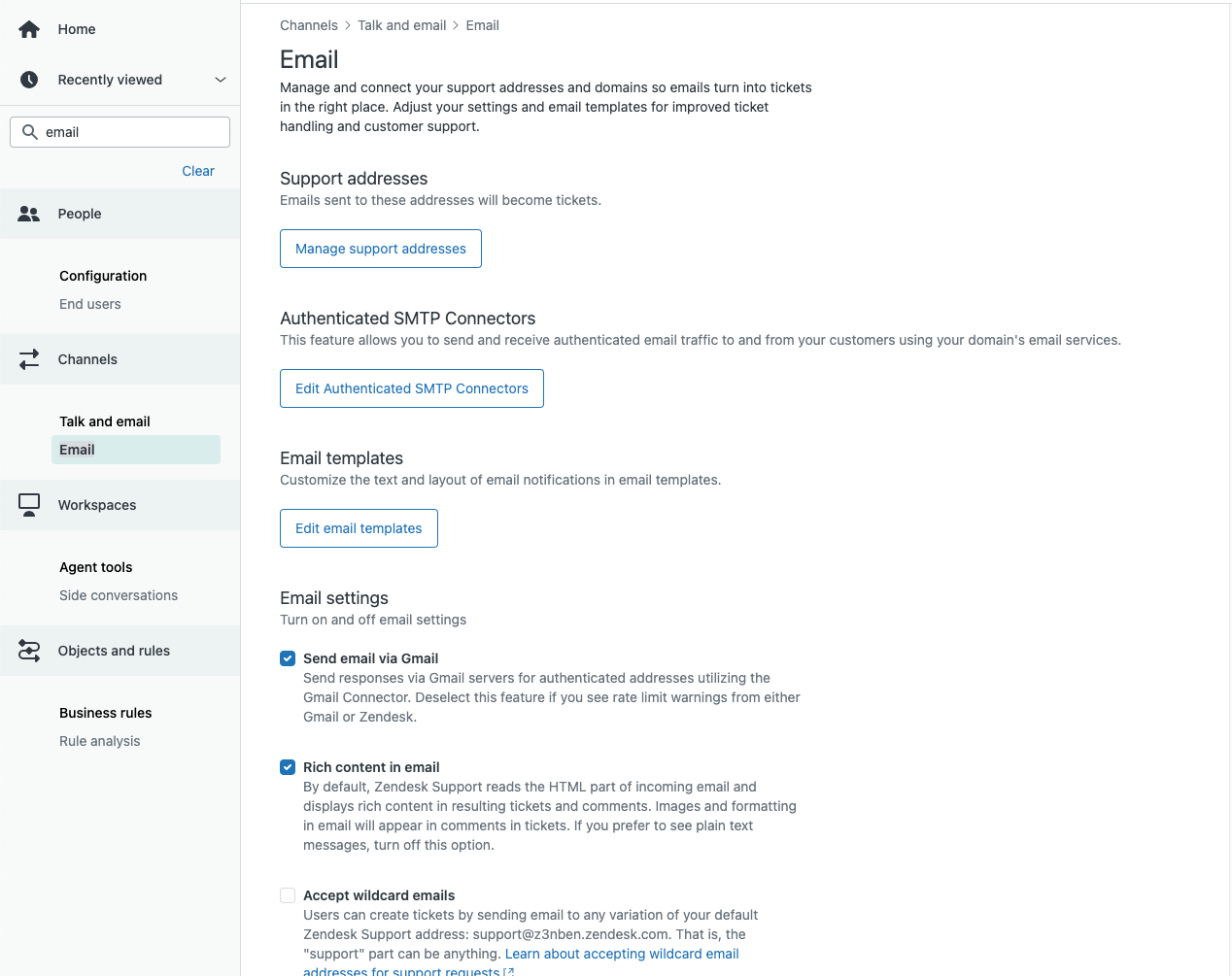Click the Home house icon

29,29
